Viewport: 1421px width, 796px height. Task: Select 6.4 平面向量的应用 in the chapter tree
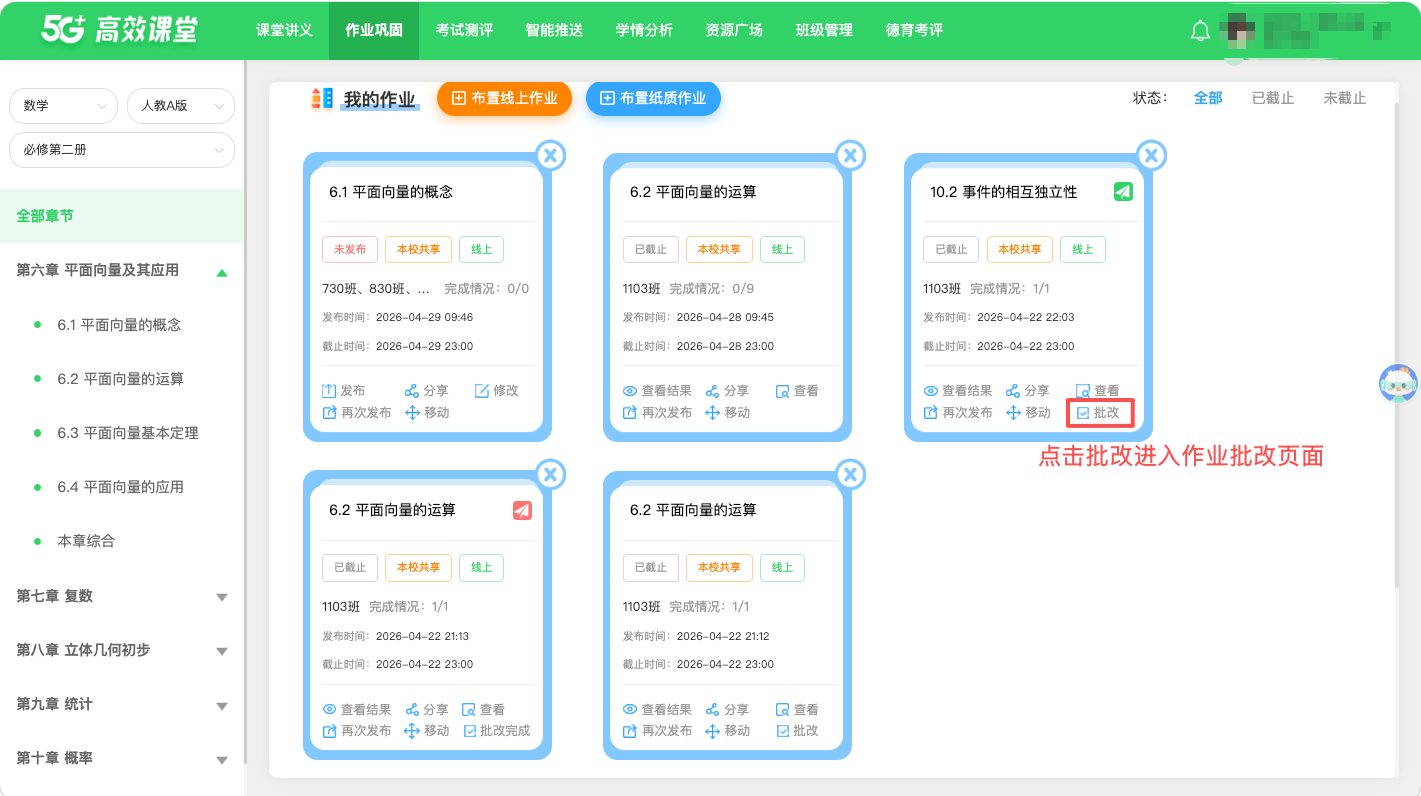click(122, 487)
